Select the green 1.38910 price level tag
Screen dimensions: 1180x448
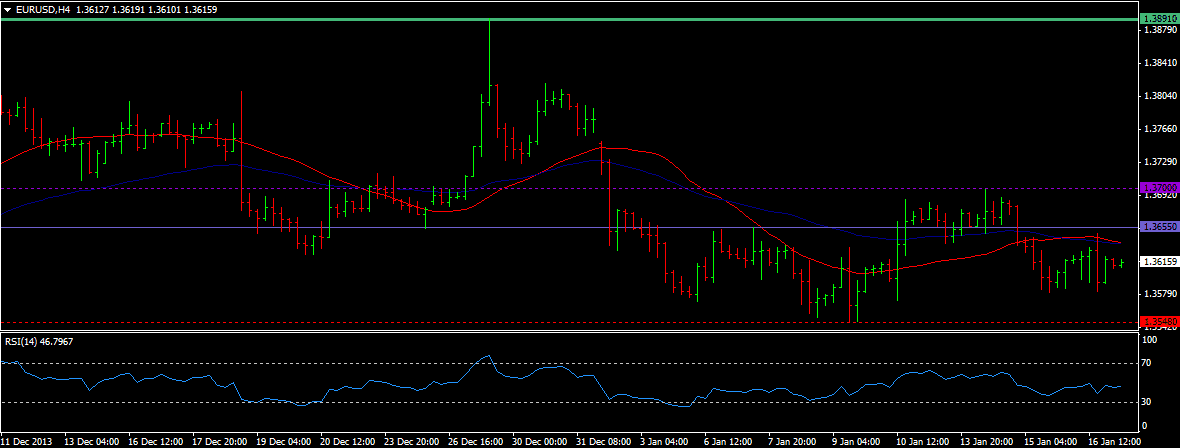tap(1159, 19)
